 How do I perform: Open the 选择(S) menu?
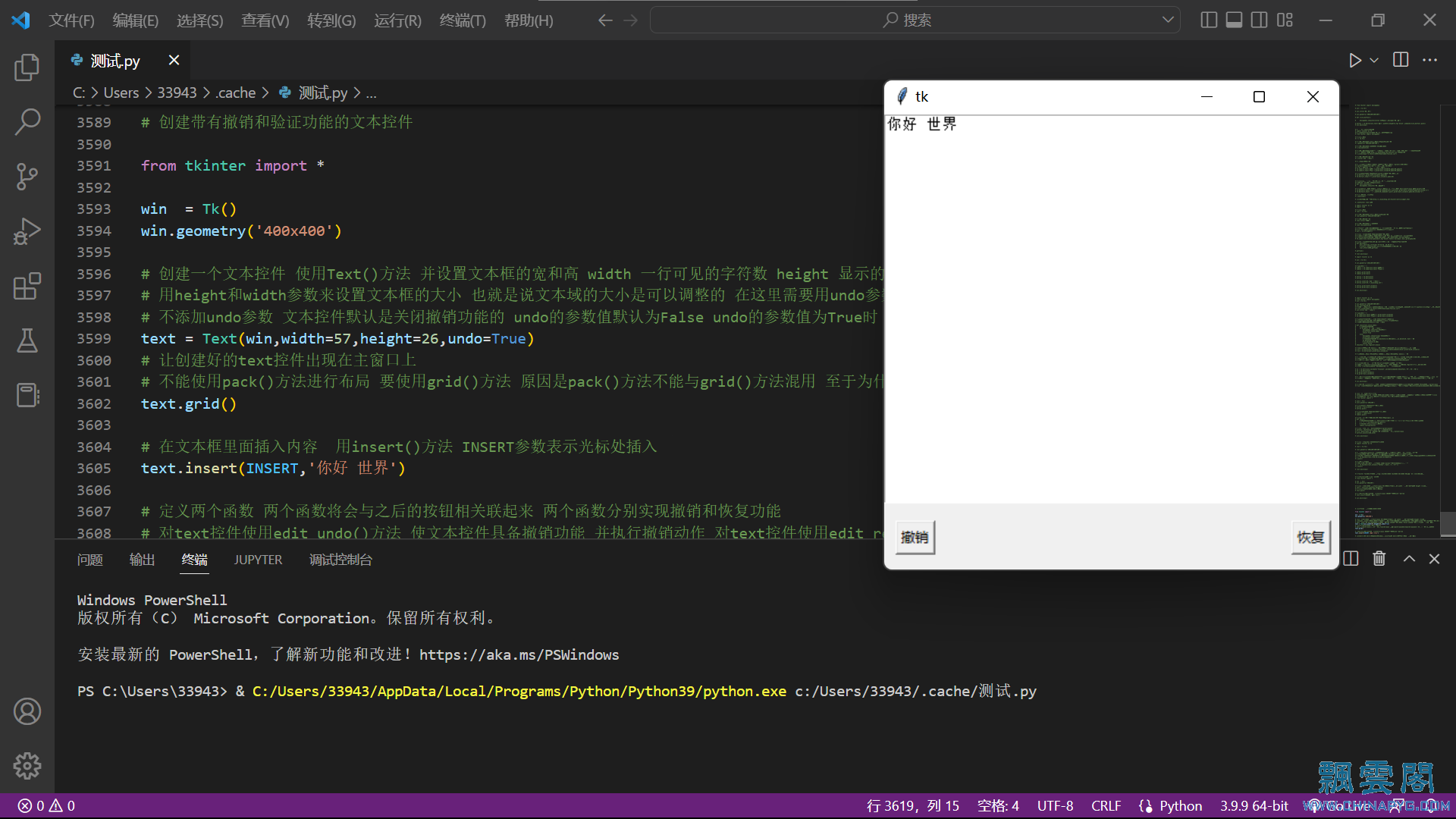point(200,20)
